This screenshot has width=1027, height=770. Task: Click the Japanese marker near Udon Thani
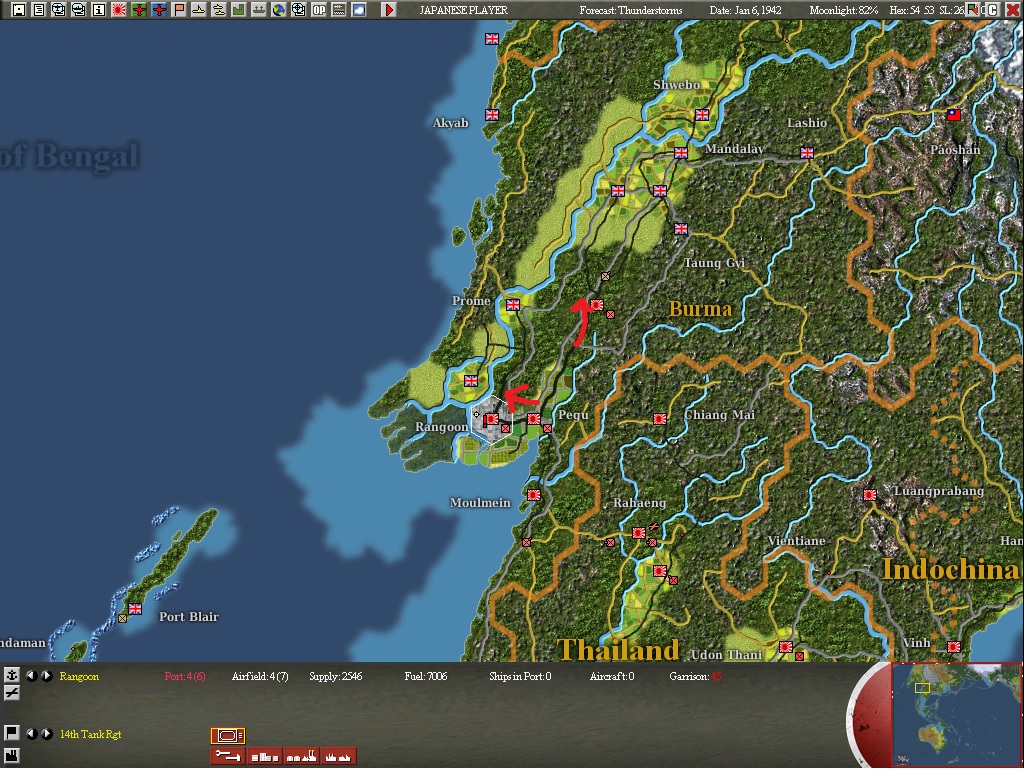786,647
